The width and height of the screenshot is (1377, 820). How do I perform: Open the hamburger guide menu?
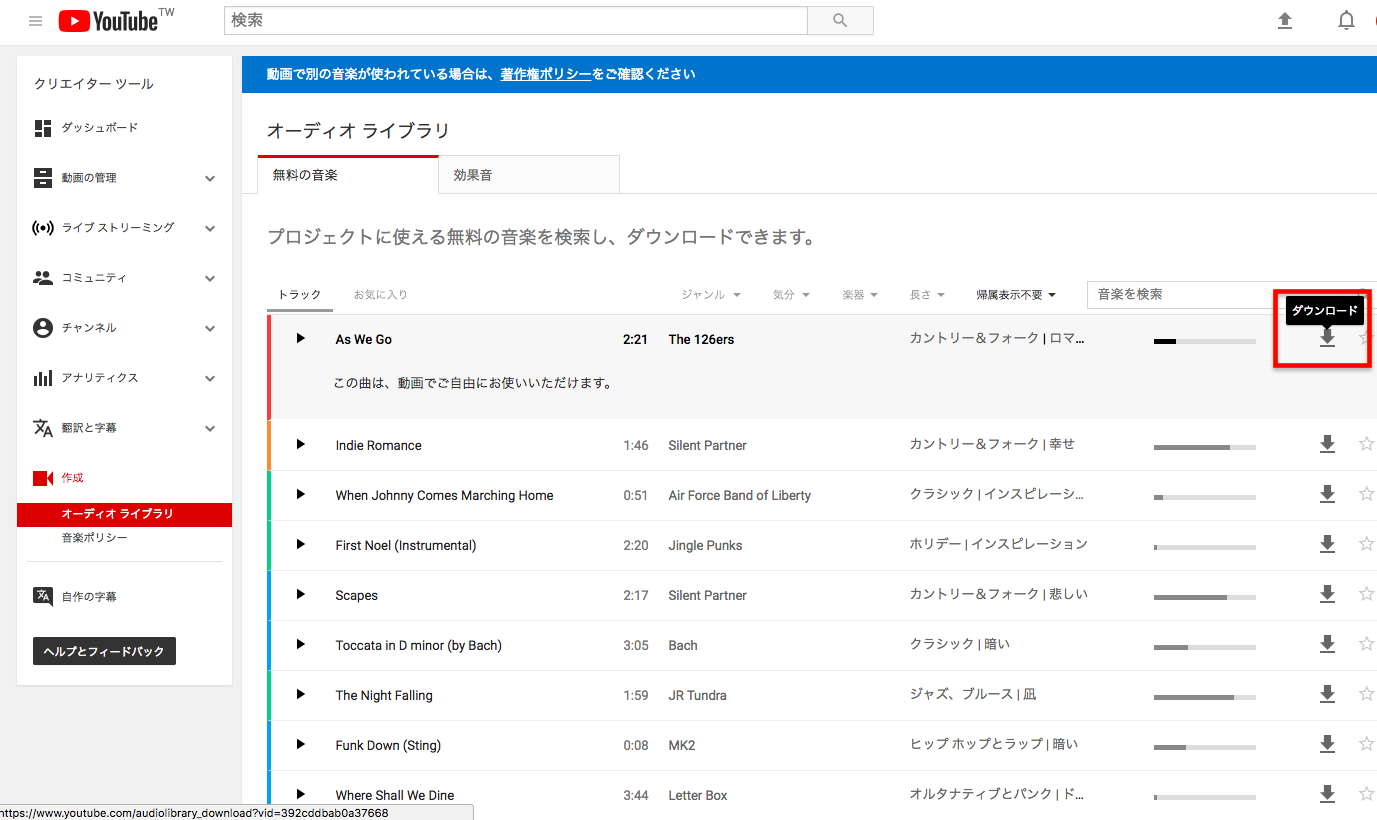(x=36, y=21)
